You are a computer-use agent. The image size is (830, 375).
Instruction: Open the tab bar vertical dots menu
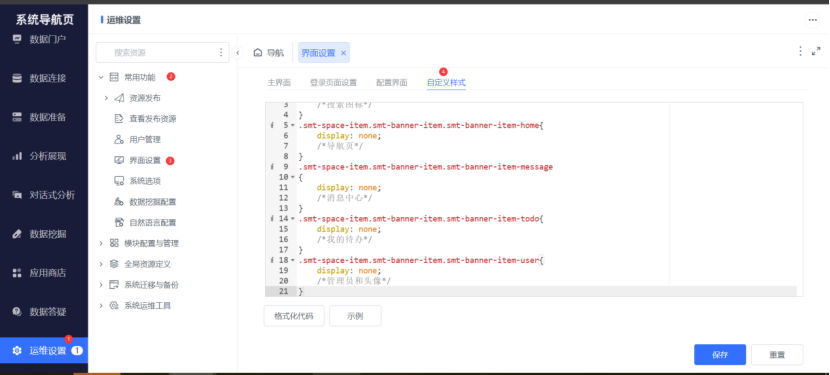pos(800,51)
